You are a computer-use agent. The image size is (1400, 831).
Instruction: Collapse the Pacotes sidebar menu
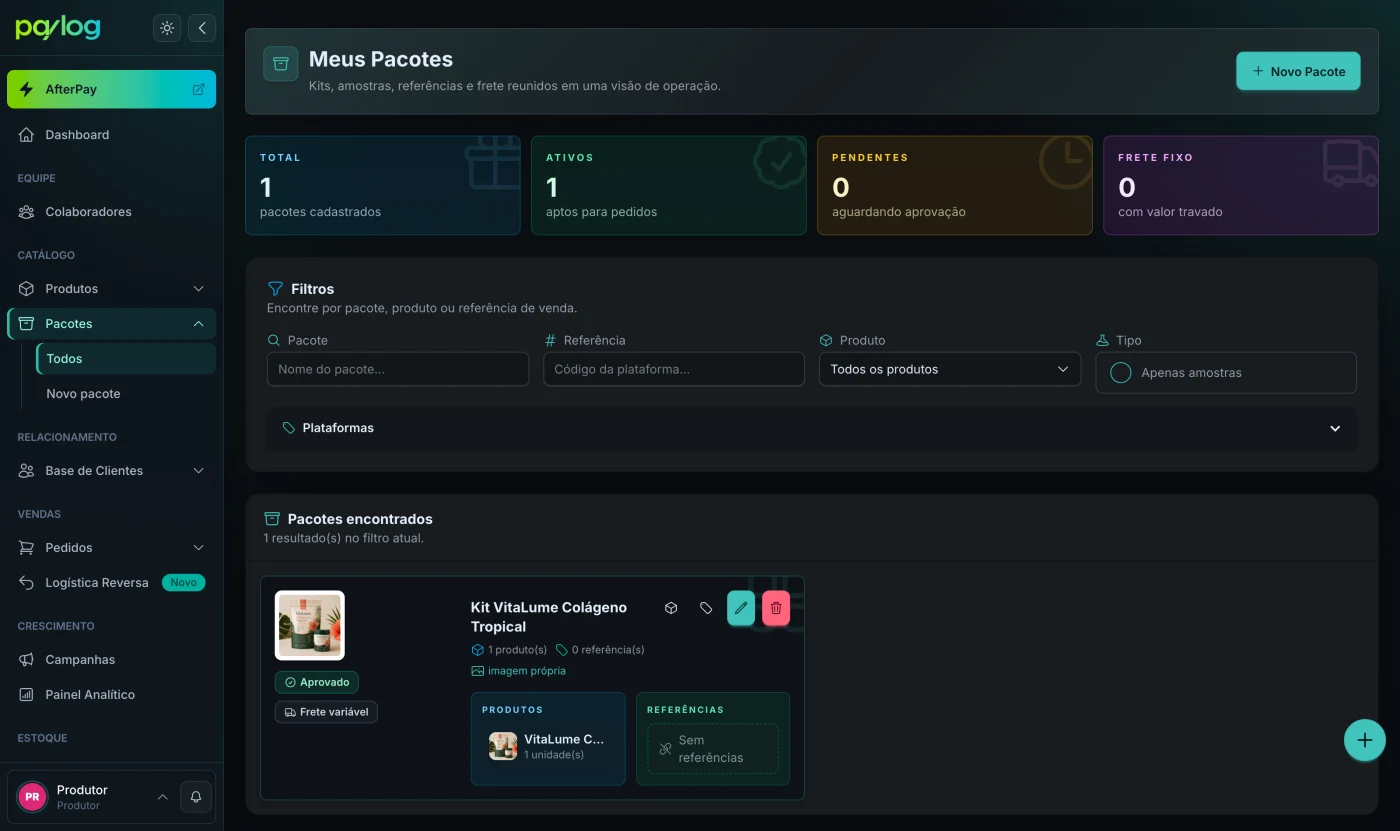tap(111, 324)
